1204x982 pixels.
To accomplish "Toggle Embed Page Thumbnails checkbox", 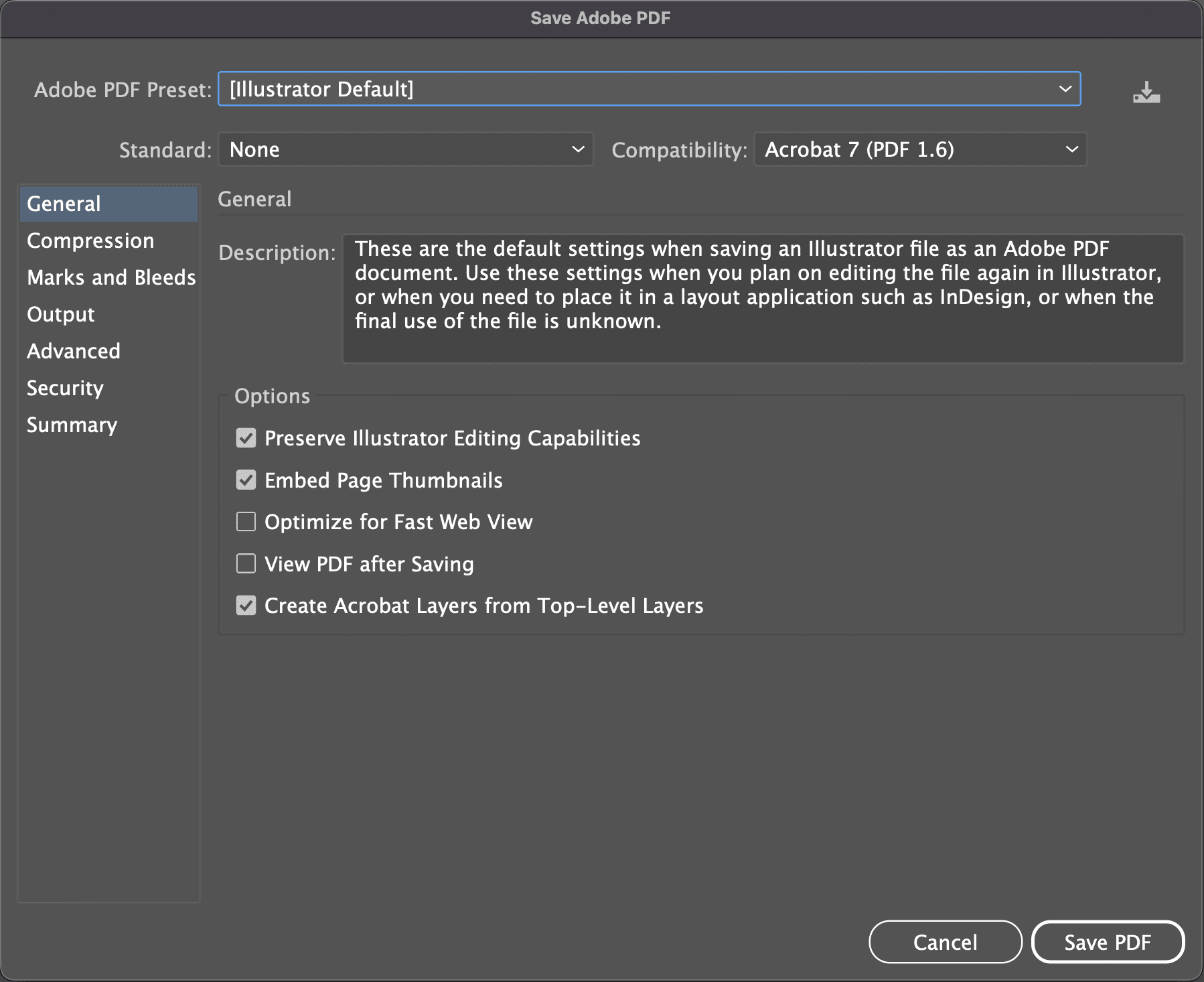I will click(246, 480).
